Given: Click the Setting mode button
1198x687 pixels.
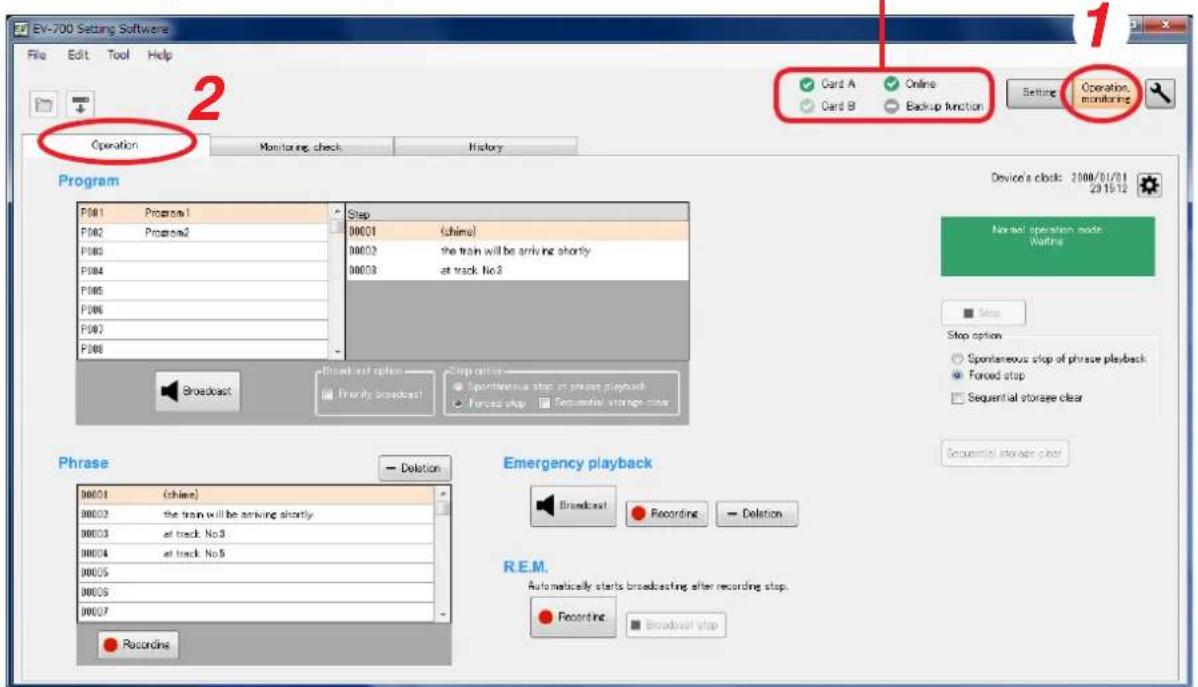Looking at the screenshot, I should pyautogui.click(x=1039, y=92).
